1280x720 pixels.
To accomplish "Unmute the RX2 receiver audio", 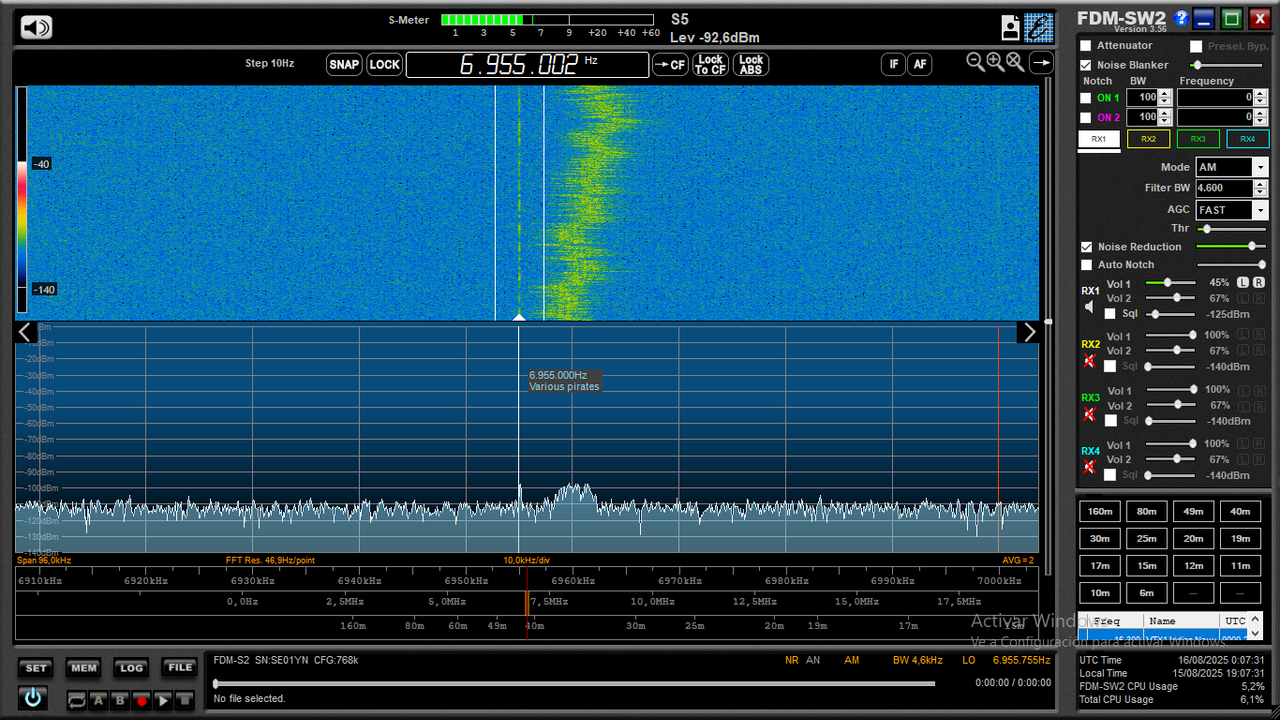I will coord(1090,360).
